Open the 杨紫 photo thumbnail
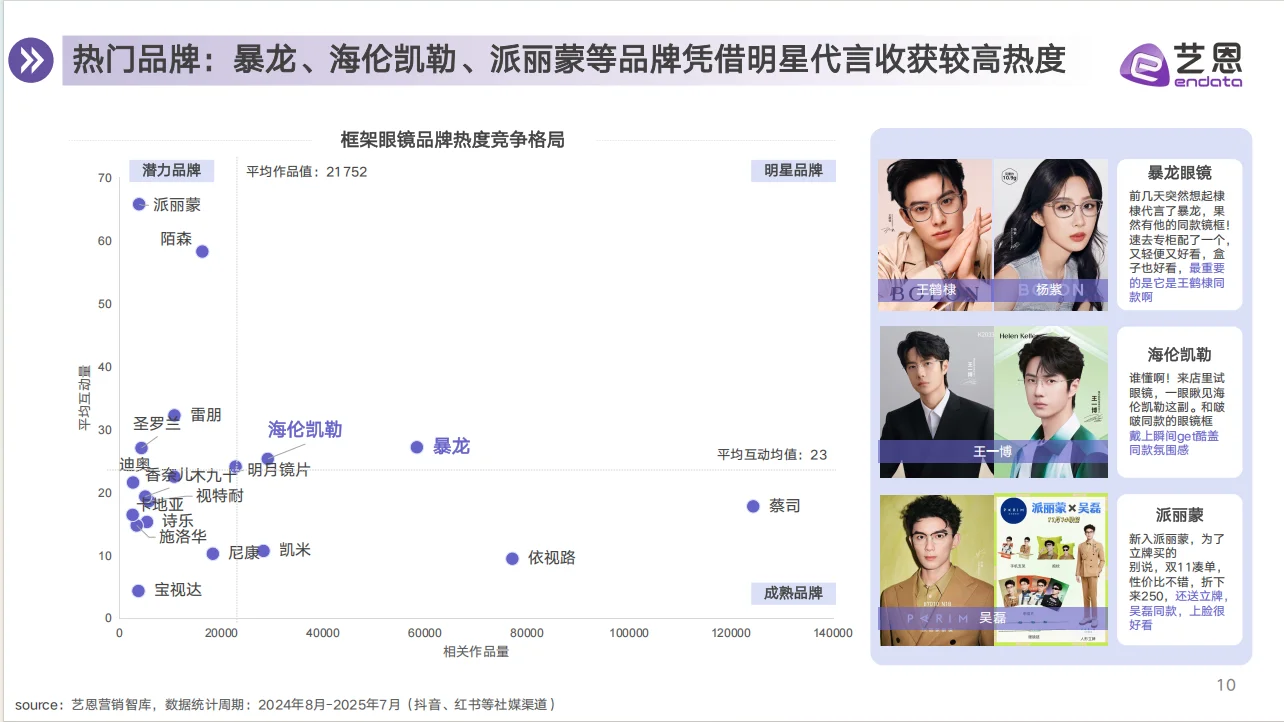1284x722 pixels. [x=1051, y=235]
